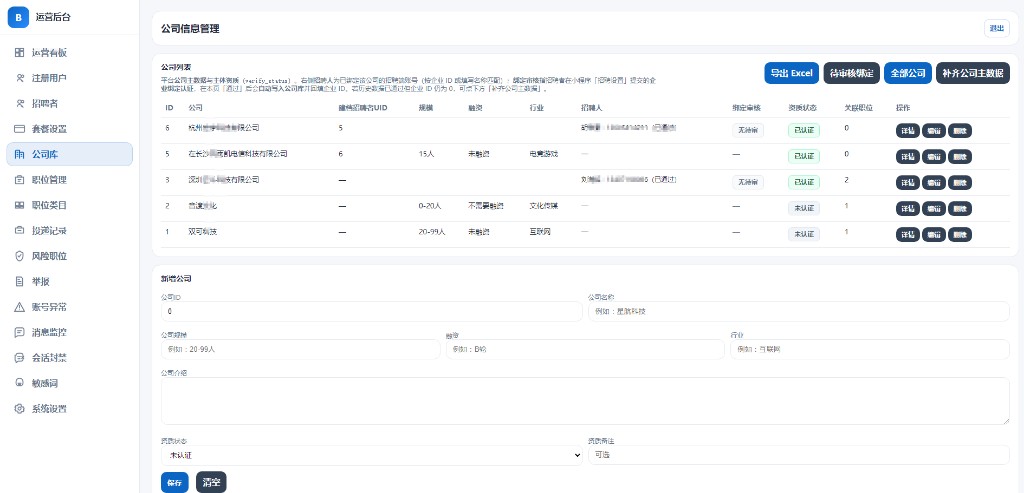Edit company row with ID 3
This screenshot has height=493, width=1024.
tap(933, 183)
